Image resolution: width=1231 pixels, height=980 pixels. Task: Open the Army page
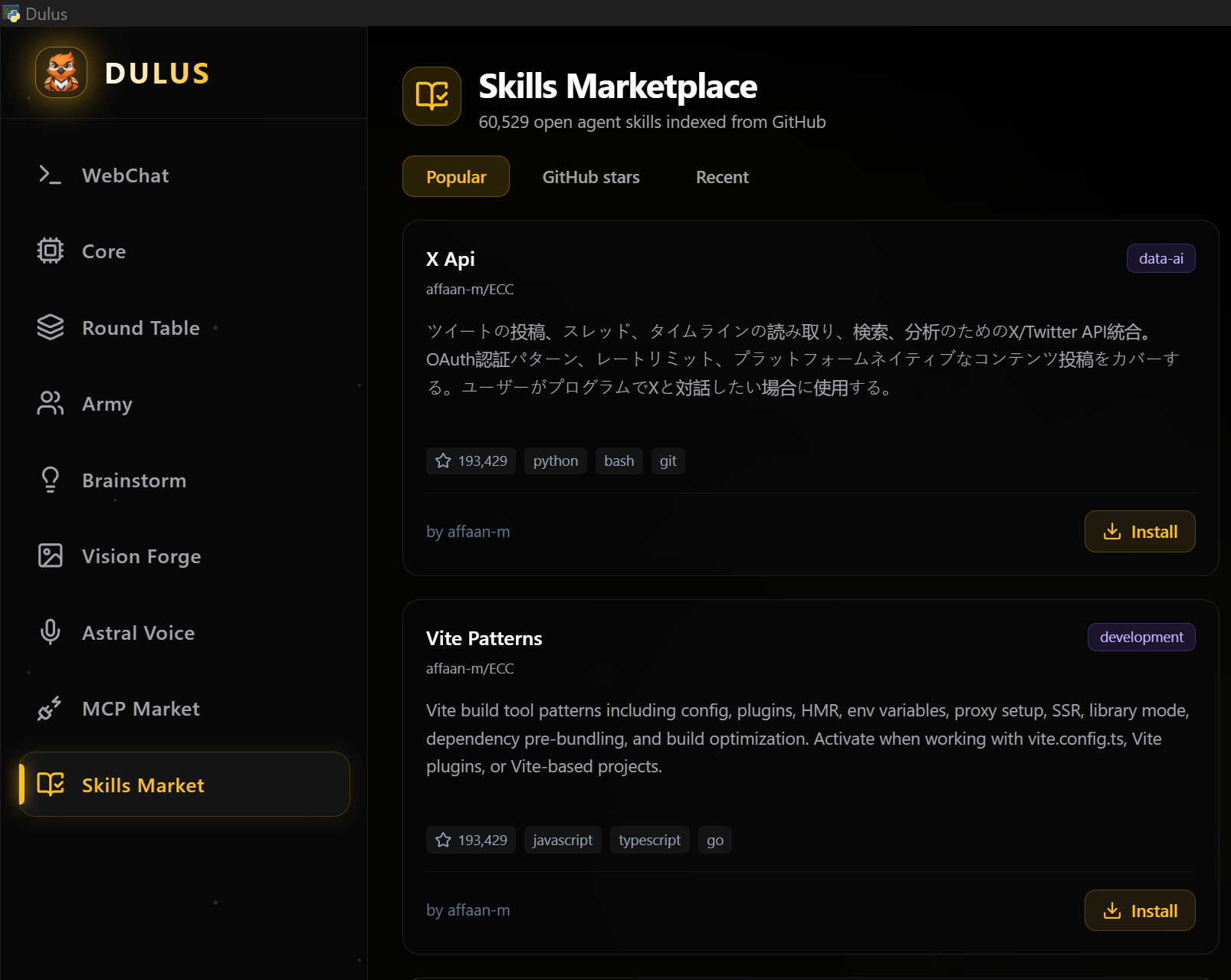(x=184, y=404)
